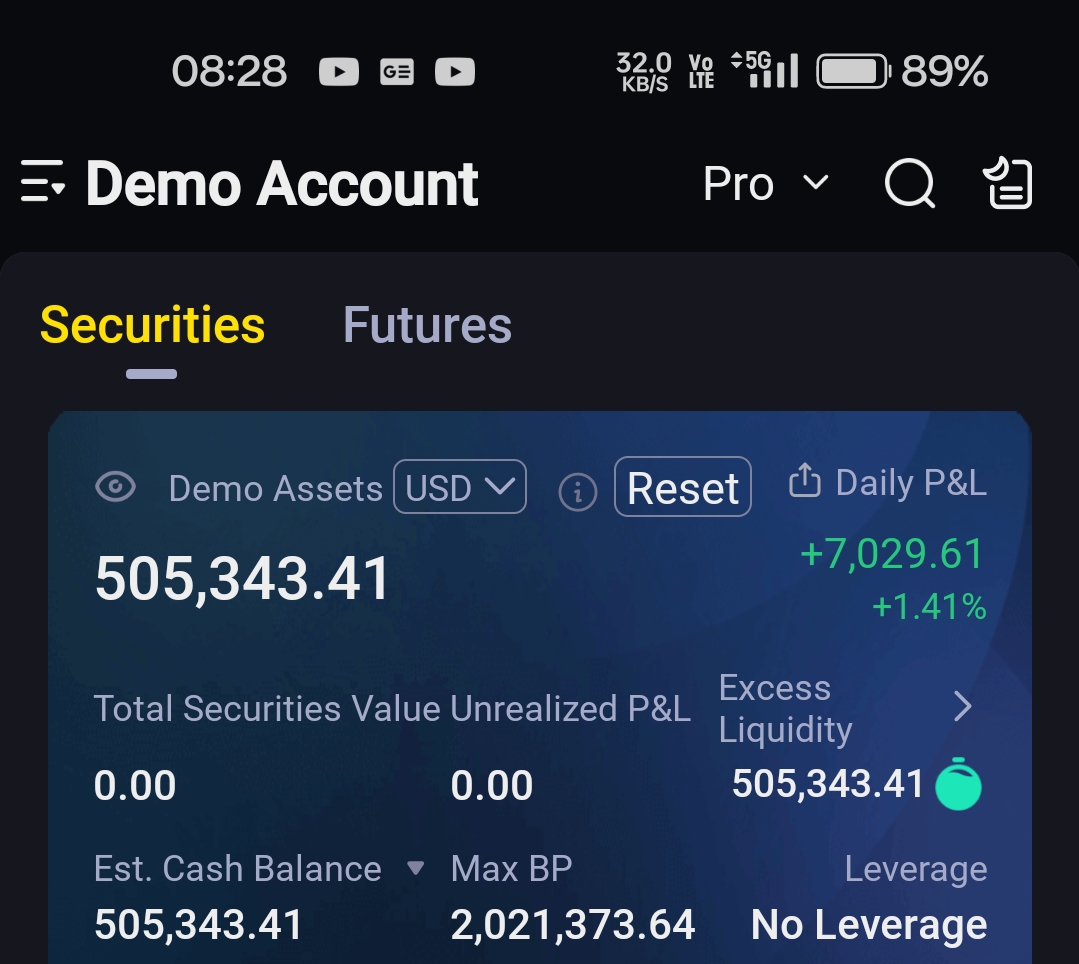Tap the info icon beside Reset
This screenshot has height=964, width=1079.
point(577,491)
